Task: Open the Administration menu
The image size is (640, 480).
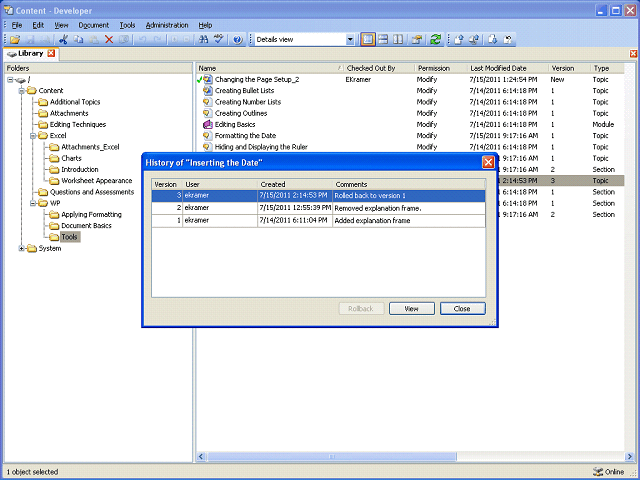Action: click(x=167, y=25)
